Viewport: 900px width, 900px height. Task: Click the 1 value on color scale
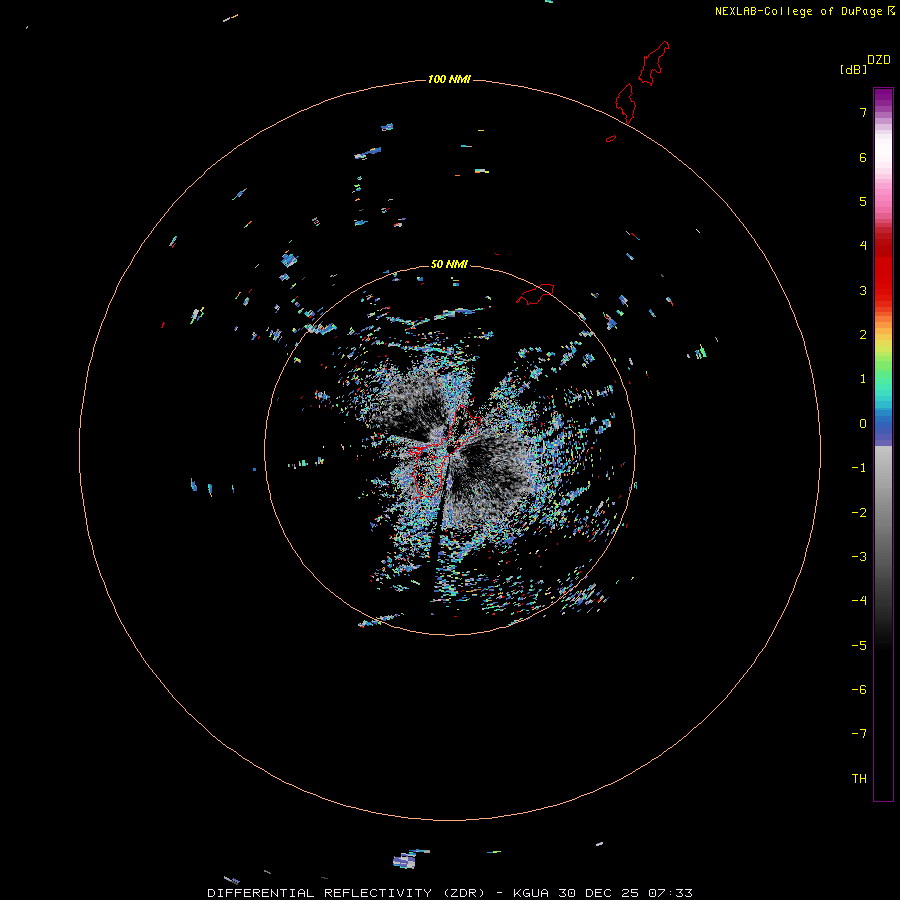(863, 379)
